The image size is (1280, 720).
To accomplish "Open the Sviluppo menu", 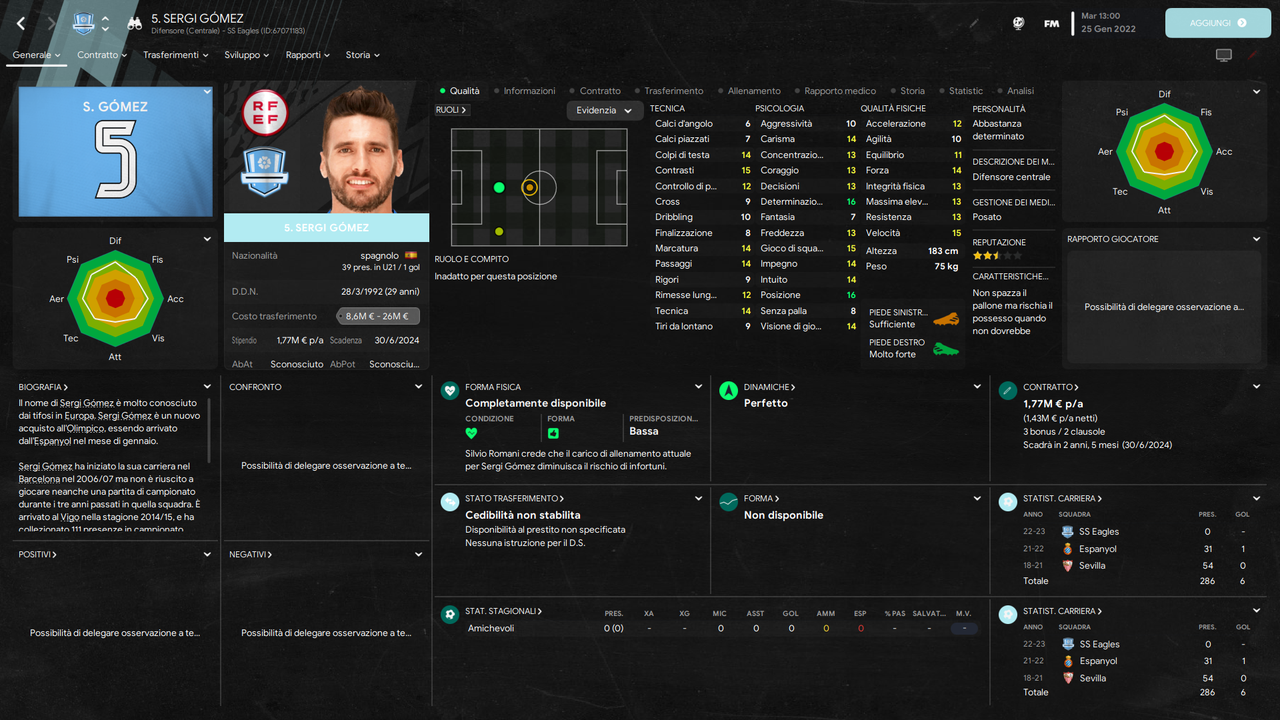I will click(247, 55).
